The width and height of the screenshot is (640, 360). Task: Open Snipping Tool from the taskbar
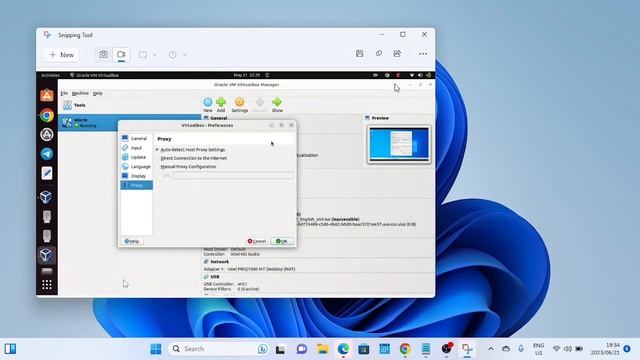coord(467,349)
